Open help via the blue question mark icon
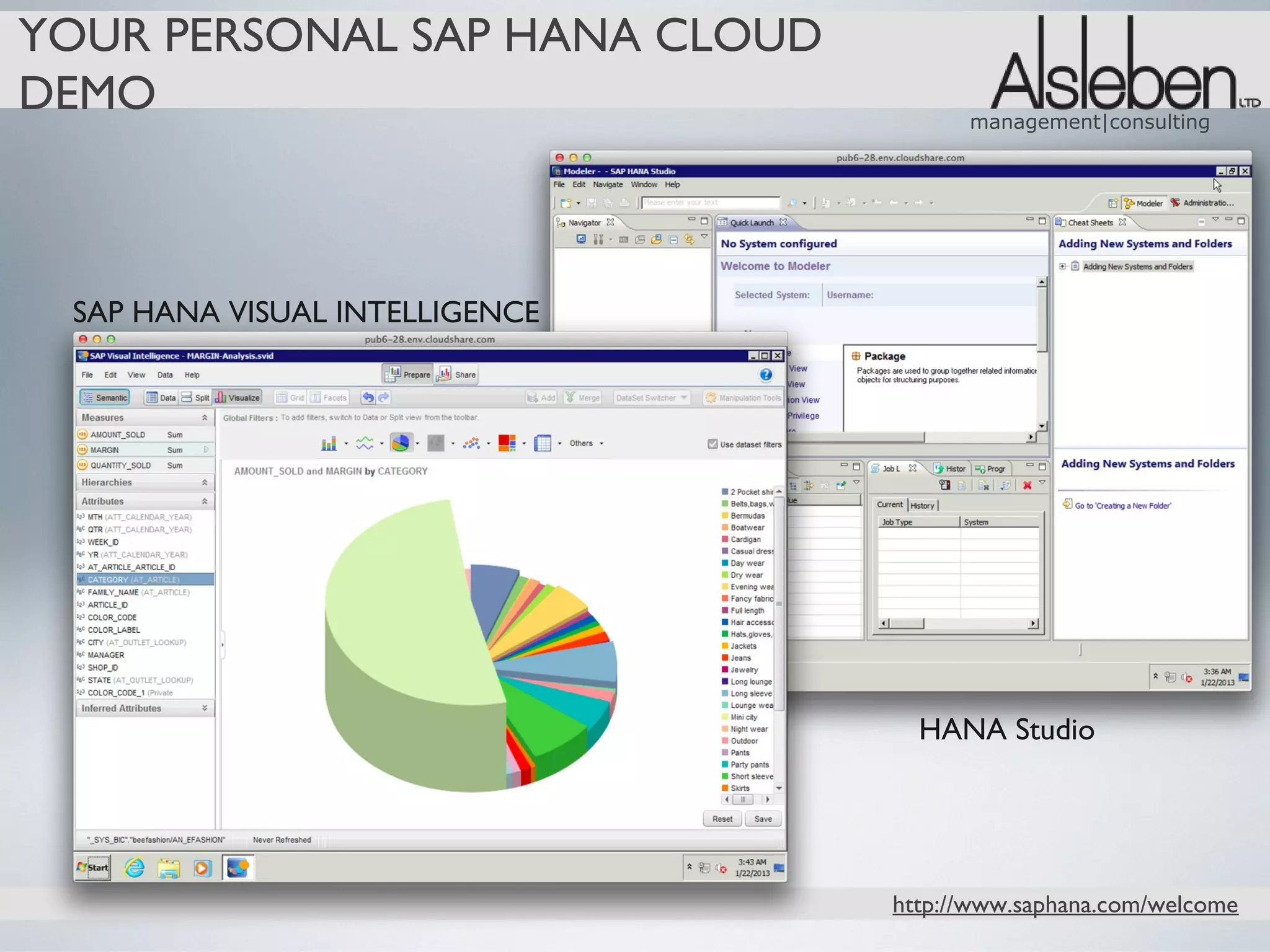1270x952 pixels. tap(766, 374)
